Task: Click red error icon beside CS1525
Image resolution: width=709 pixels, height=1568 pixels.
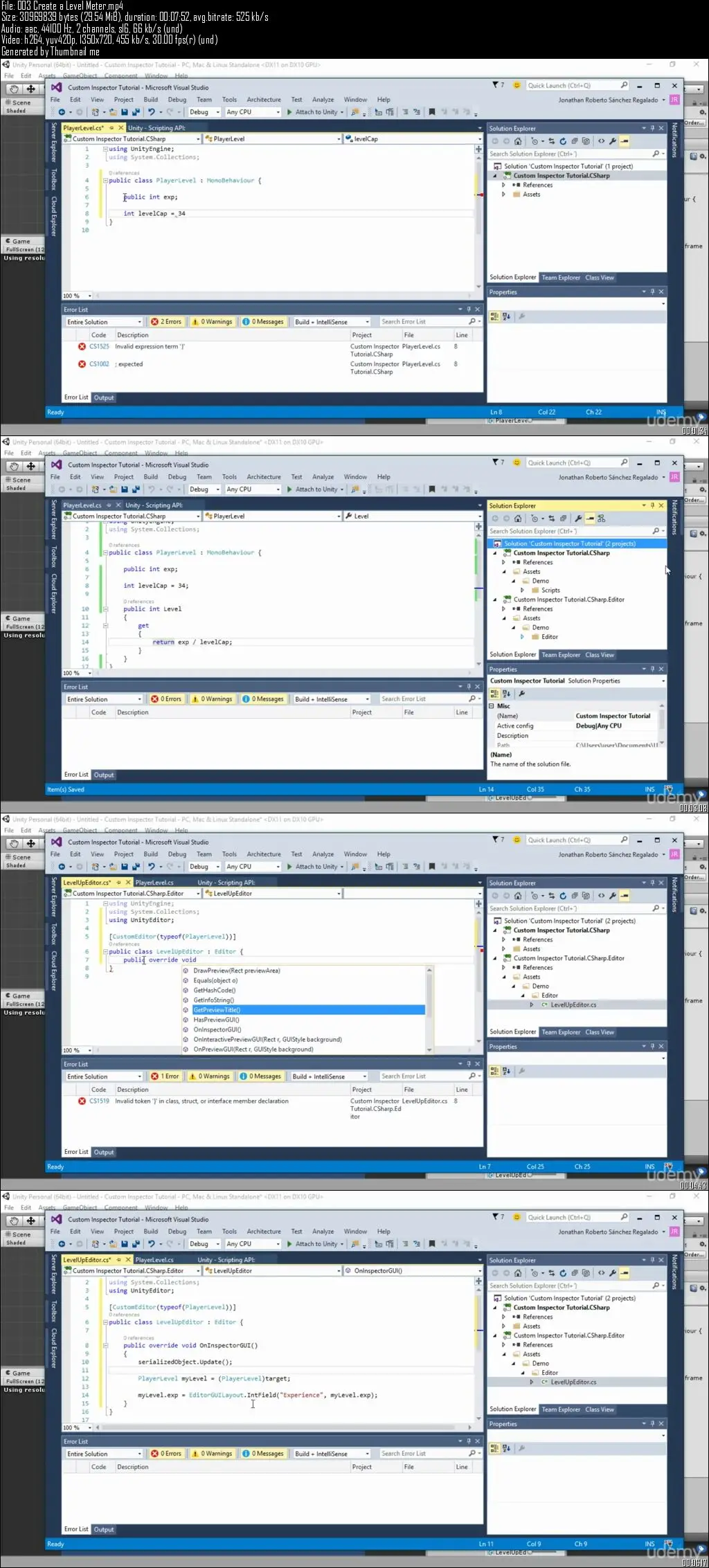Action: (82, 347)
